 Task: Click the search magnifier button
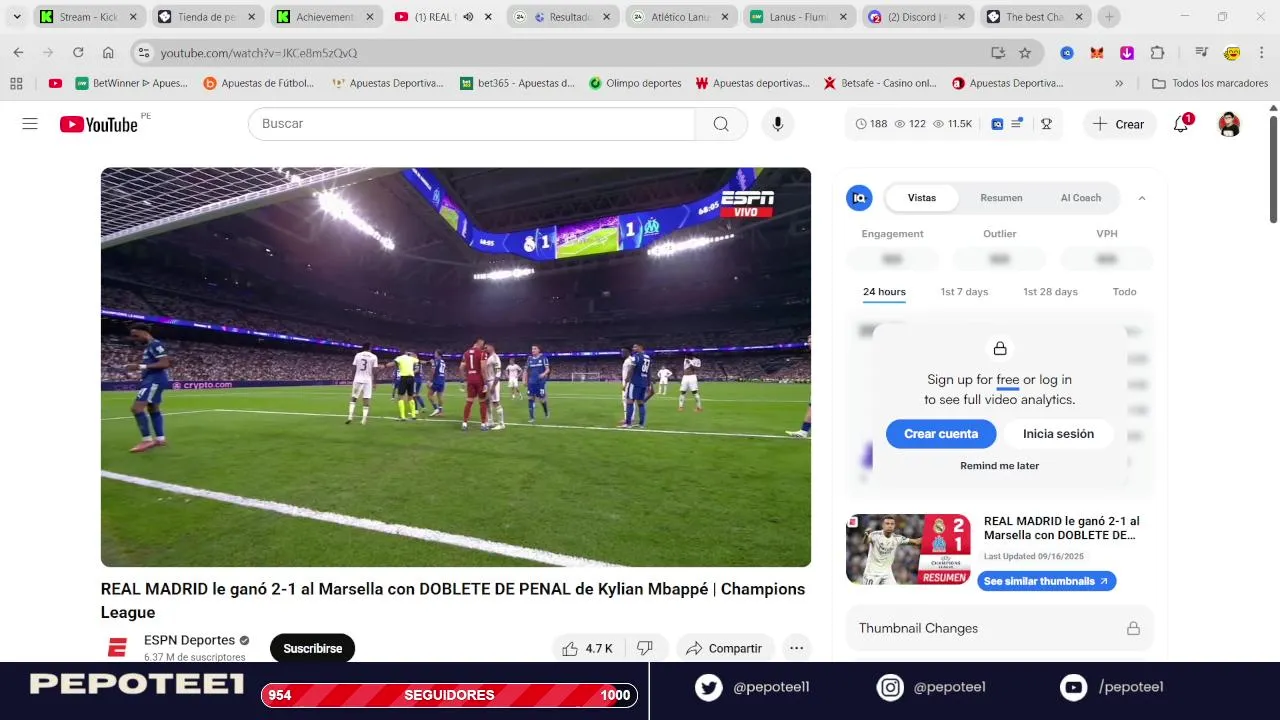[x=721, y=124]
